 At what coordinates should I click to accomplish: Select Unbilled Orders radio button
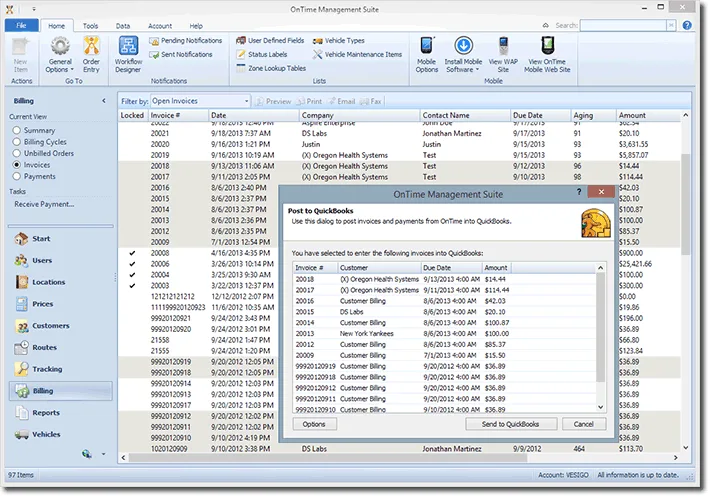(x=17, y=154)
